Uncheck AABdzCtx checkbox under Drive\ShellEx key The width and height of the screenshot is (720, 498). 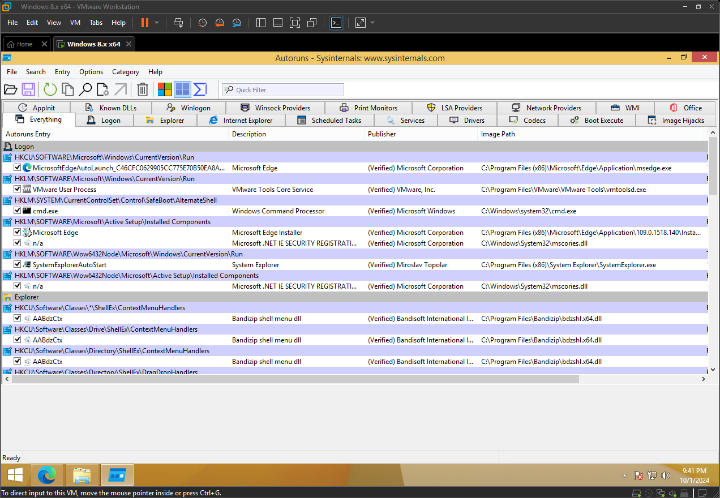[x=17, y=340]
